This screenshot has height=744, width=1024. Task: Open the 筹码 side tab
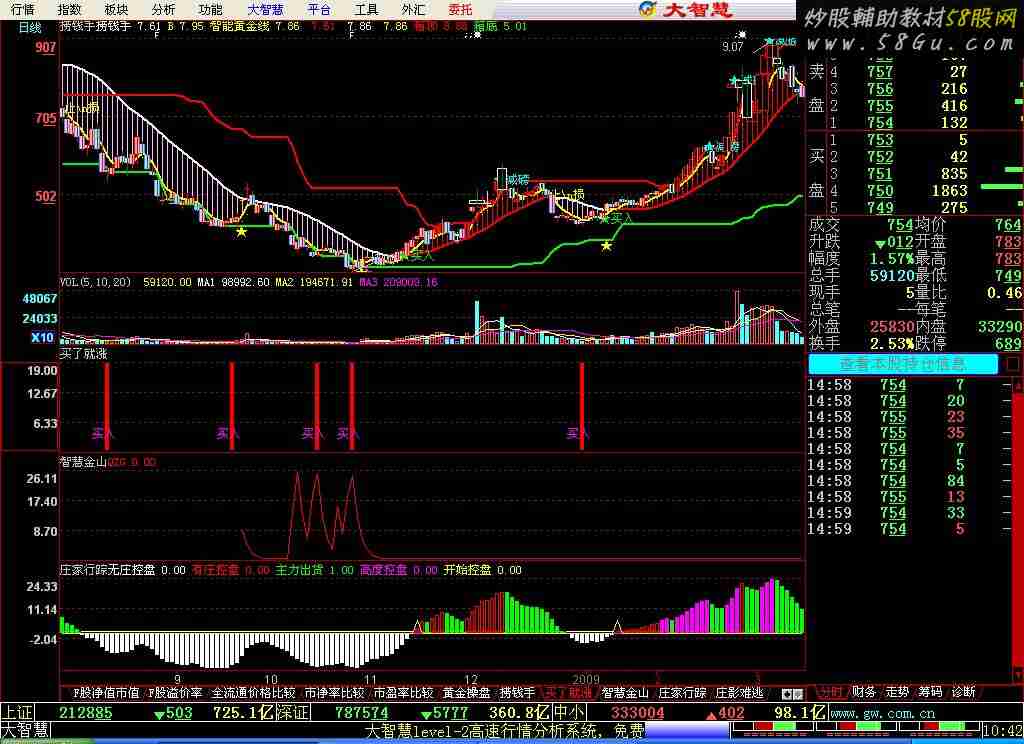[931, 692]
